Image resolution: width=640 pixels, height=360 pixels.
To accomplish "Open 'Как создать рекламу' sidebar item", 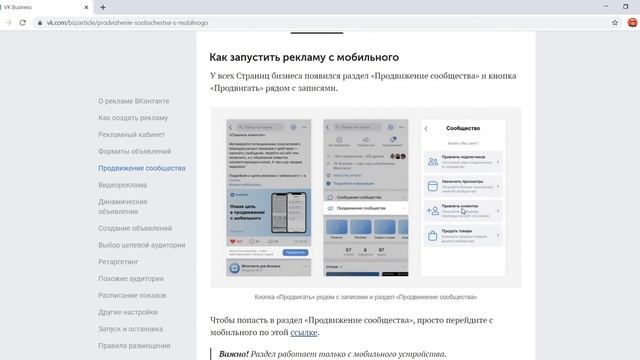I will point(133,118).
